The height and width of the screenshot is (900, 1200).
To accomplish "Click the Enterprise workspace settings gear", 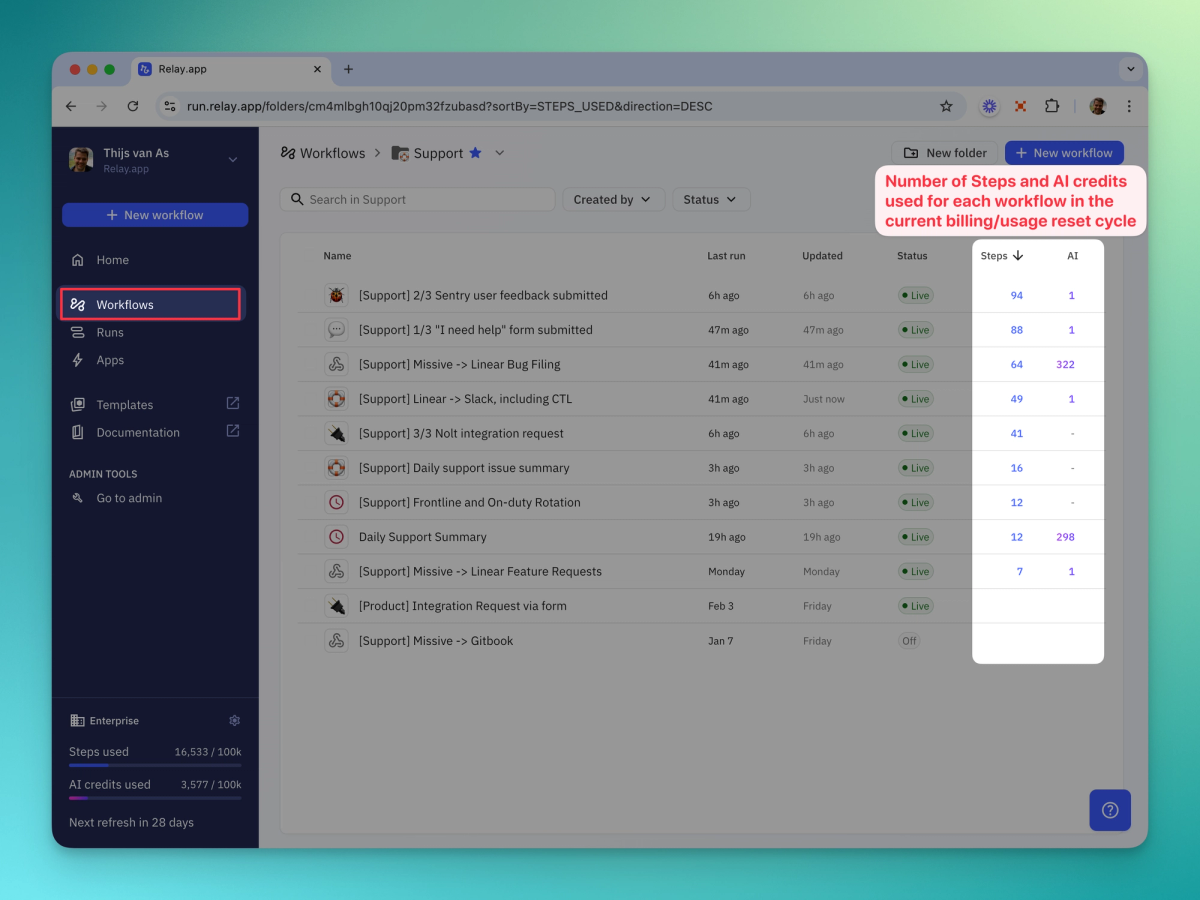I will pos(234,720).
